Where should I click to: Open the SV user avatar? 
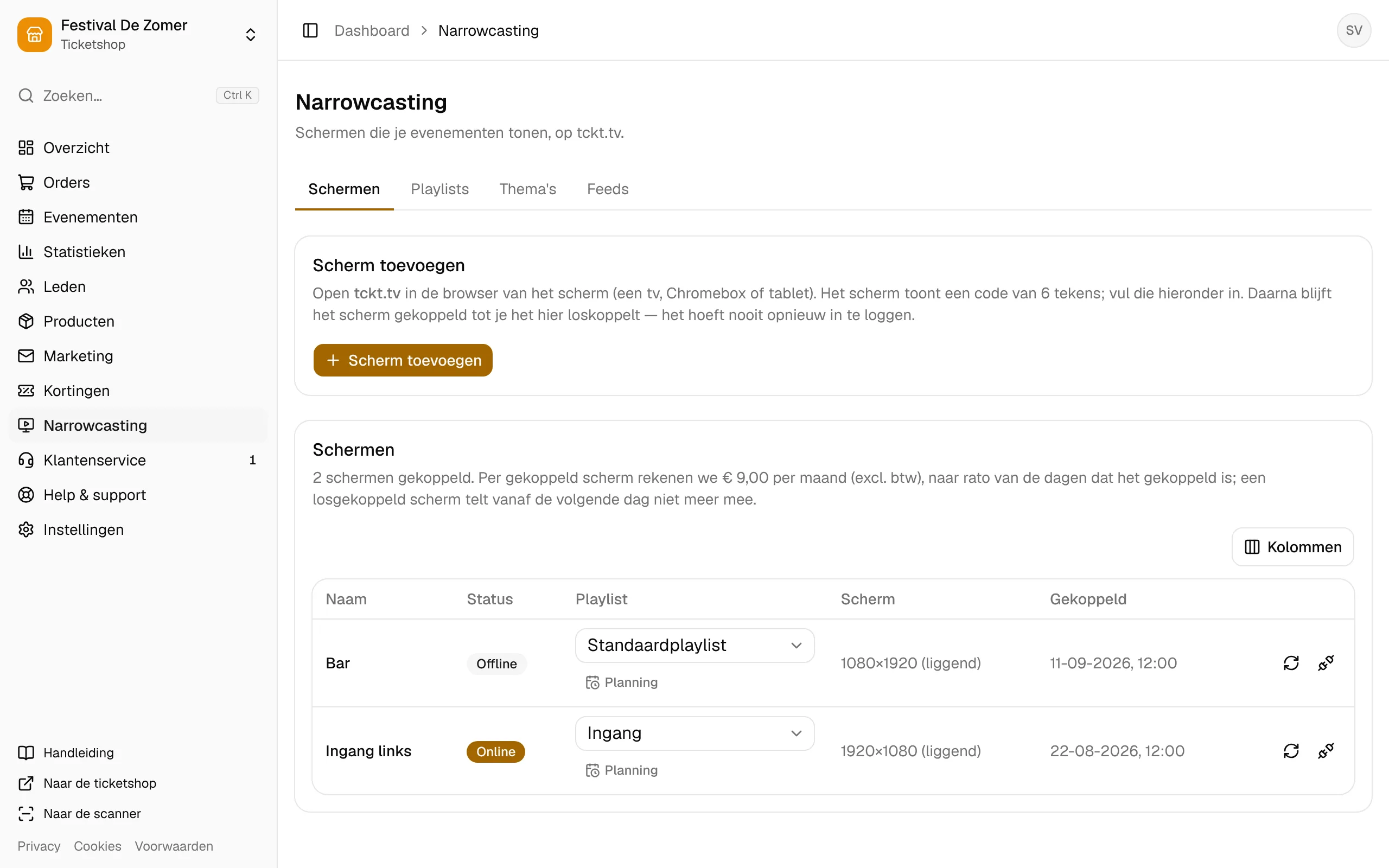[x=1353, y=30]
